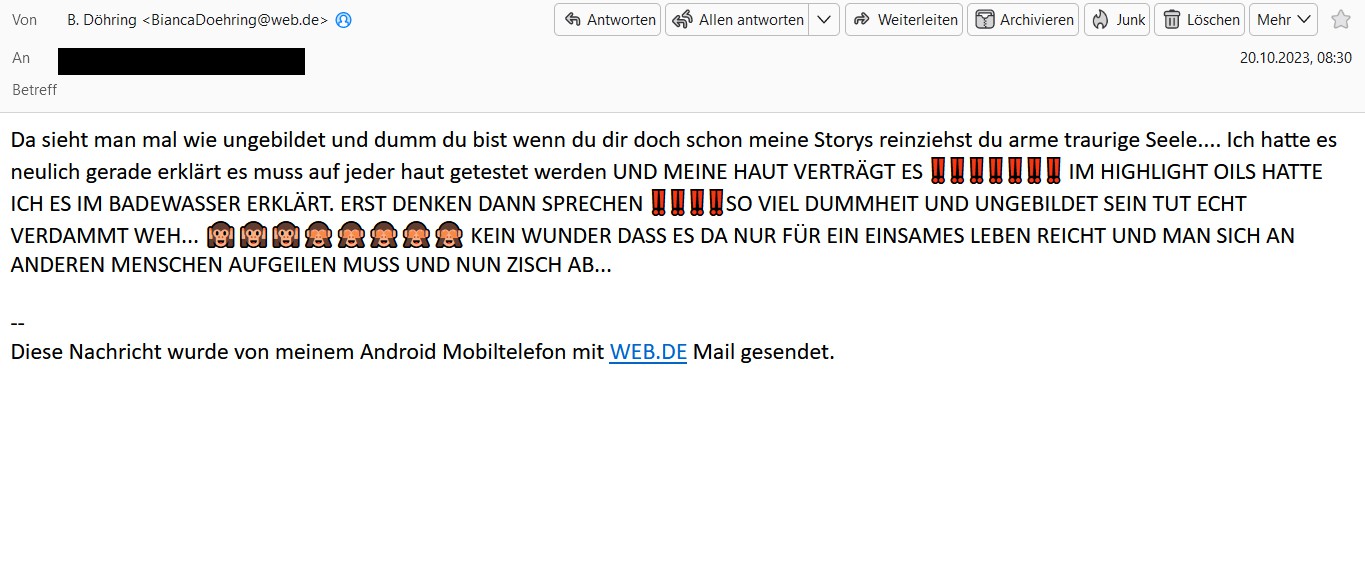This screenshot has height=576, width=1365.
Task: Click the redacted recipient field
Action: click(x=181, y=61)
